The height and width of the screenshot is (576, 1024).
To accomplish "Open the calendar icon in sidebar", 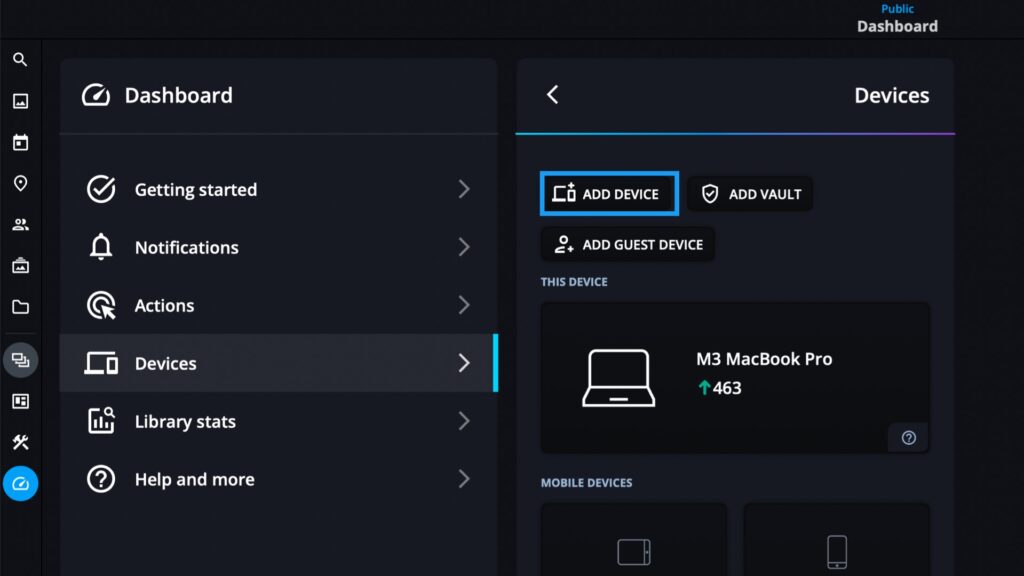I will click(20, 142).
